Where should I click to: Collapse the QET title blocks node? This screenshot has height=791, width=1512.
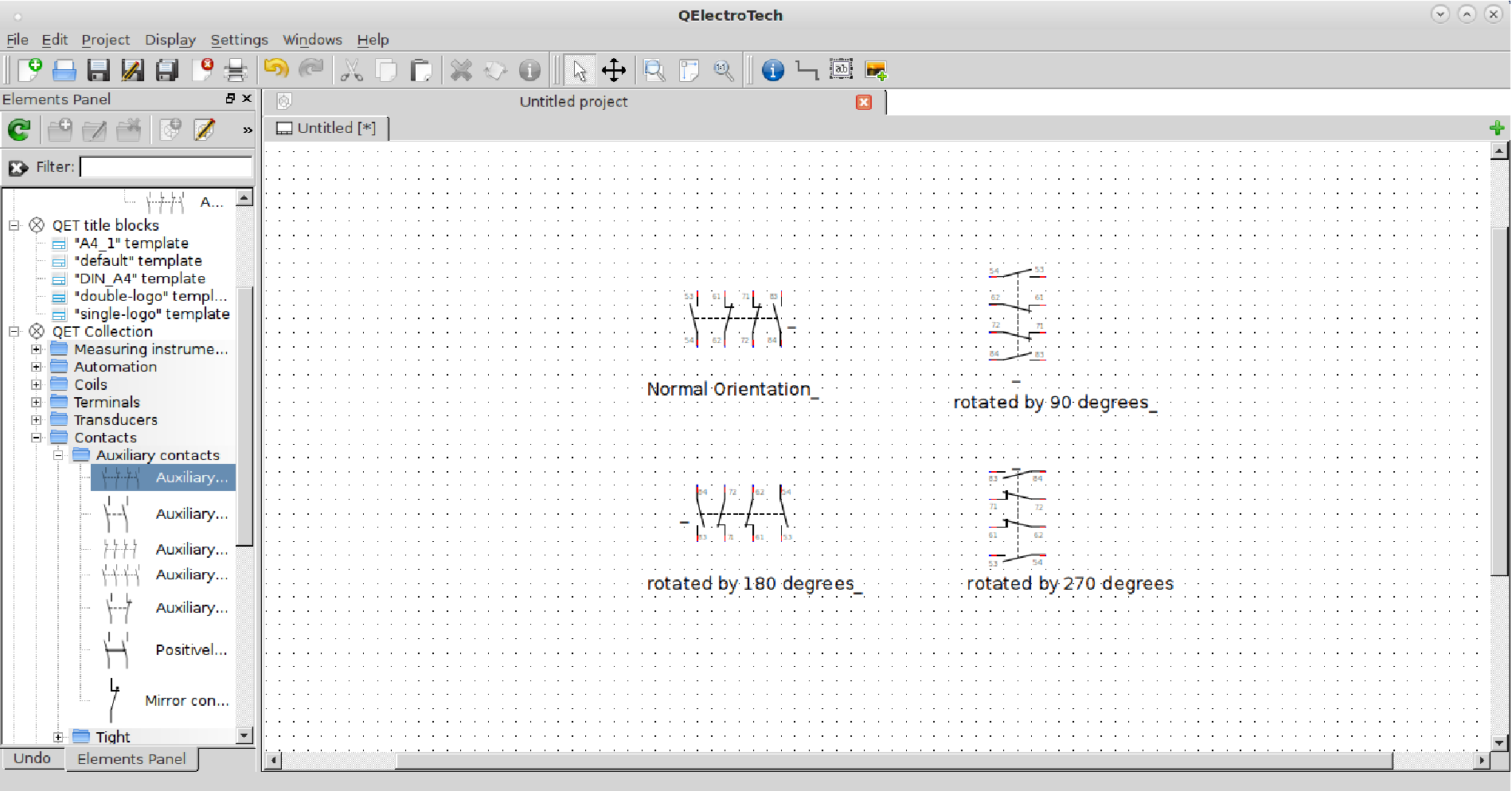tap(14, 225)
